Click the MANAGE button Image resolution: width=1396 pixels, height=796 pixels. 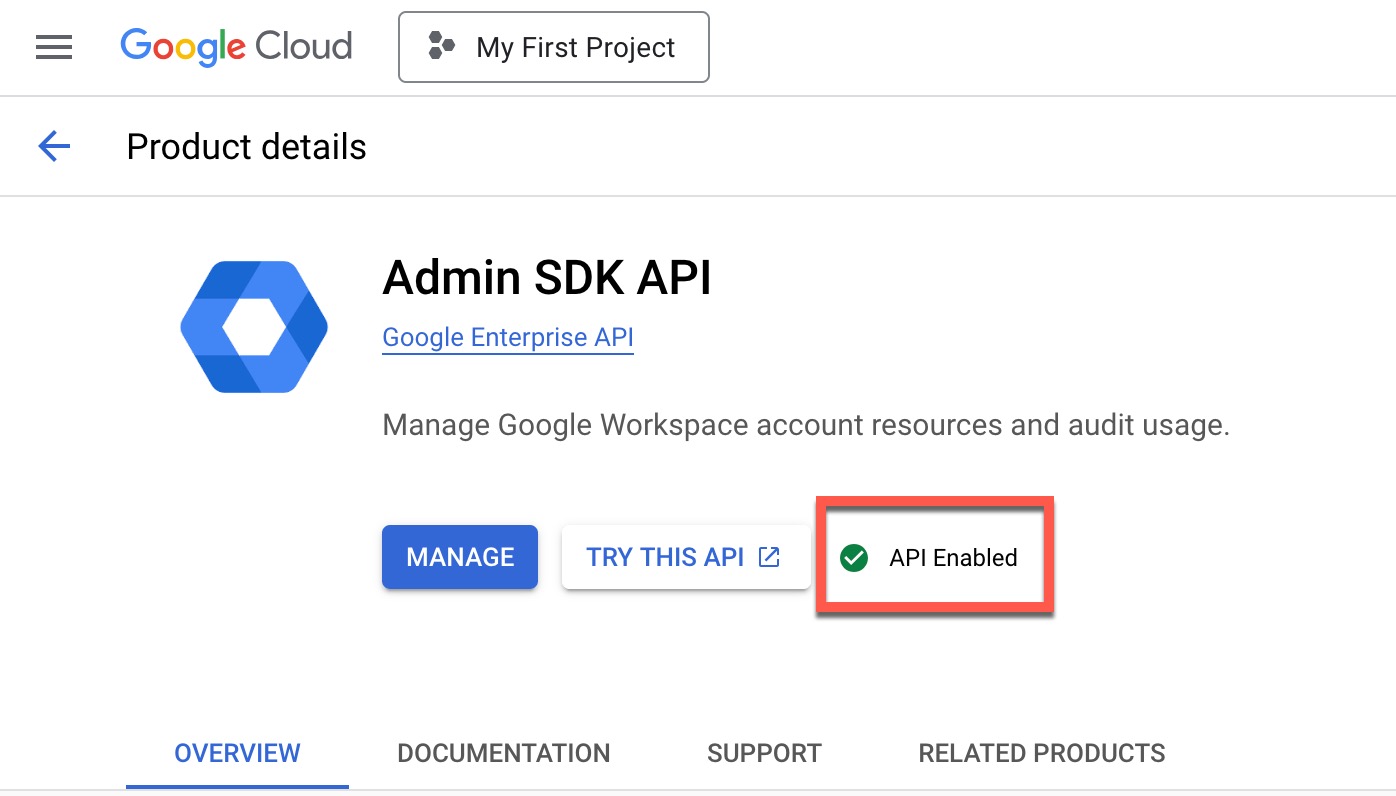click(x=459, y=557)
